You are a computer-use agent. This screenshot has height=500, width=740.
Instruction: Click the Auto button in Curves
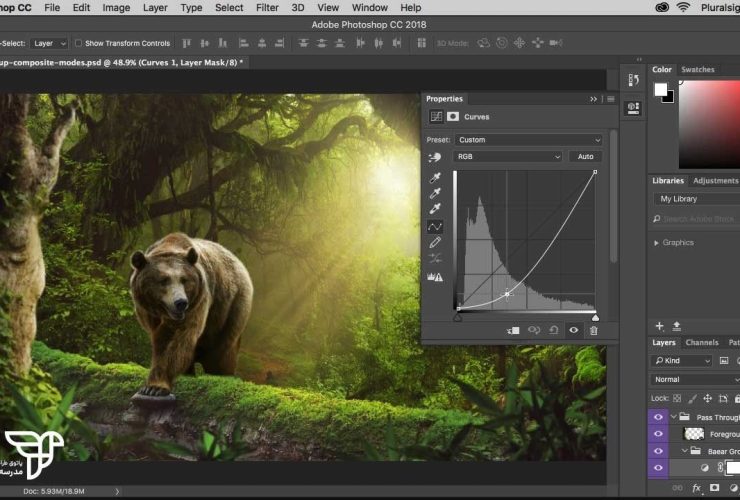[x=585, y=157]
